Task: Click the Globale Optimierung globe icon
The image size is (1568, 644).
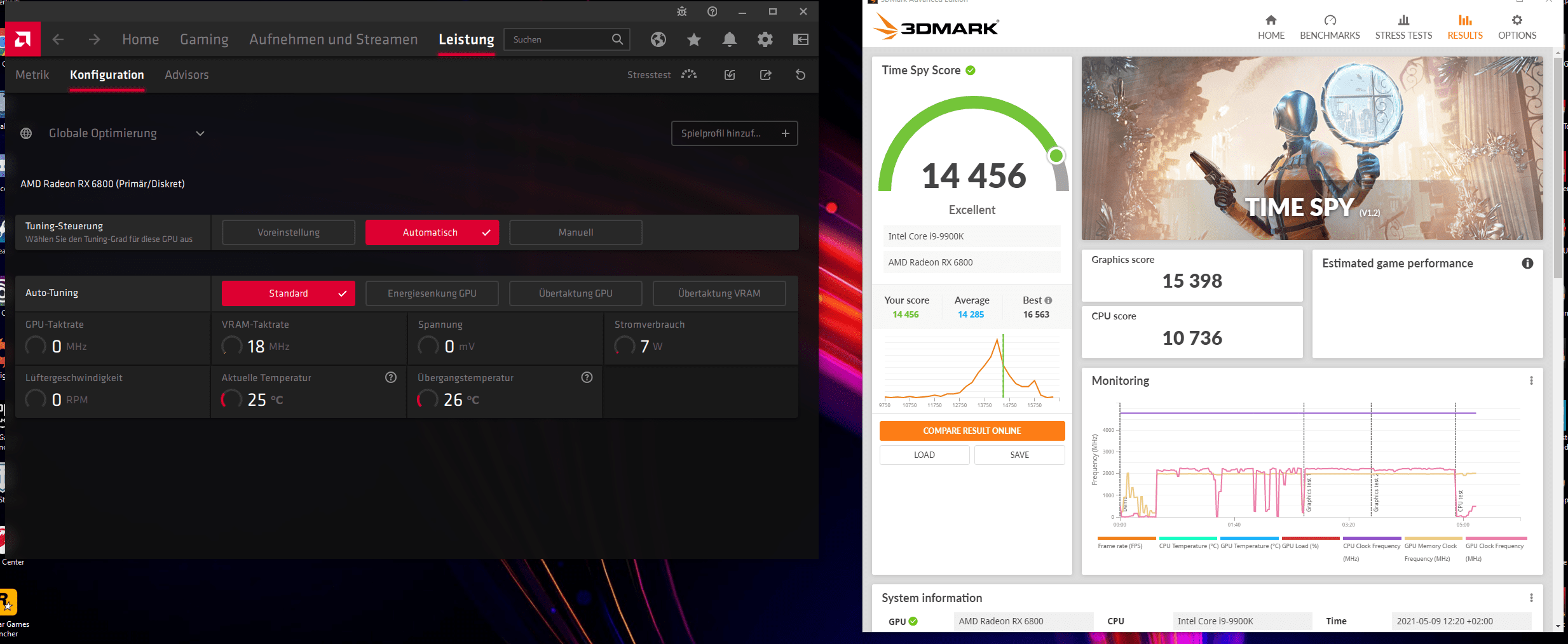Action: 26,133
